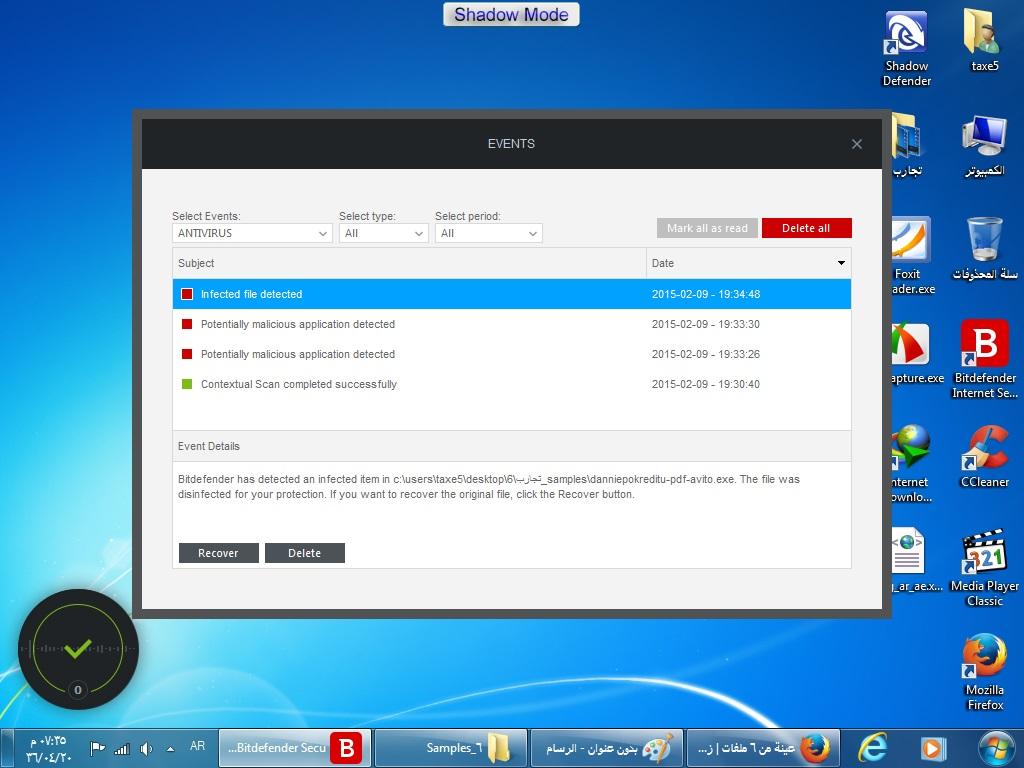
Task: Click the Delete button in Event Details
Action: 305,553
